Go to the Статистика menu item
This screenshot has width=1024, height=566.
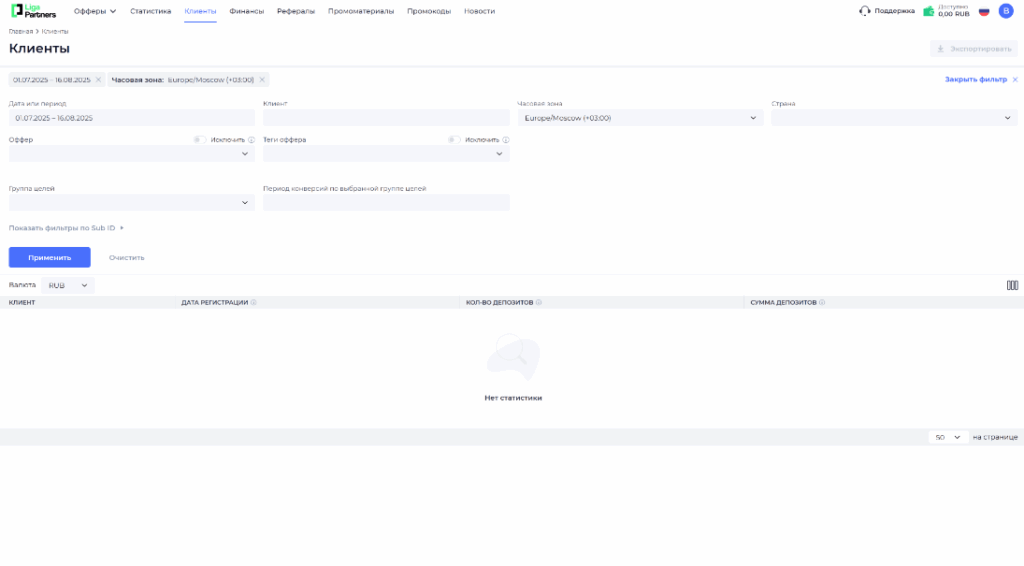(150, 11)
